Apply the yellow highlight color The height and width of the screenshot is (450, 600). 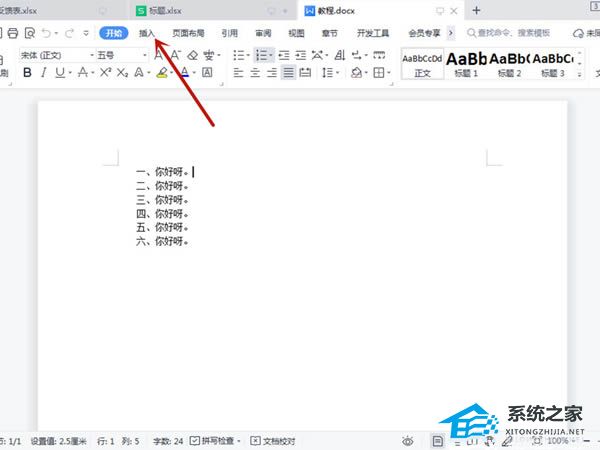tap(162, 72)
